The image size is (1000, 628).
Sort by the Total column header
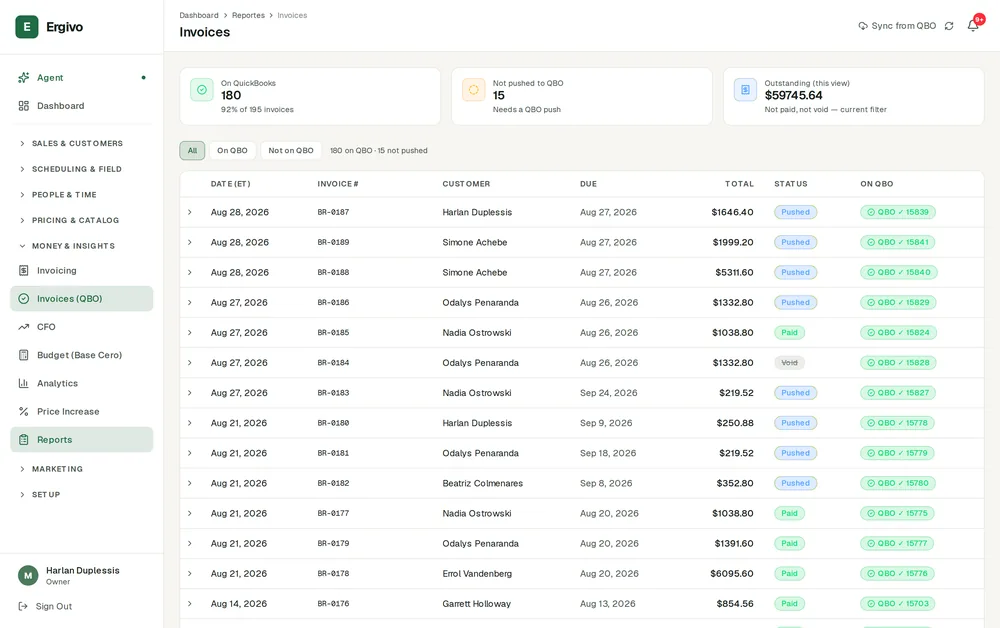point(739,184)
